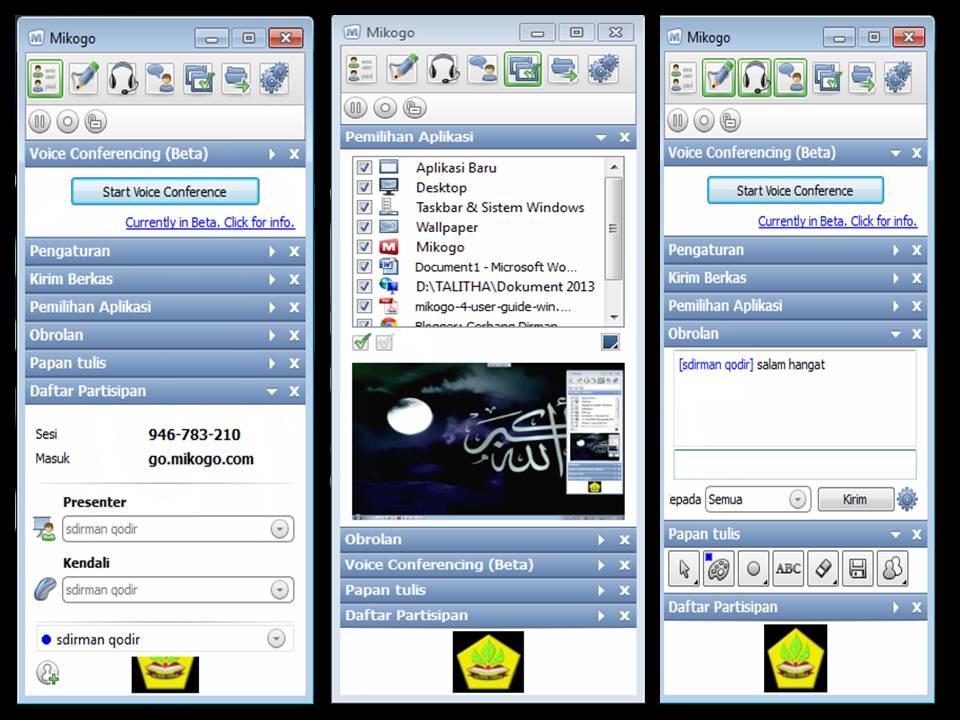Click Obrolan header in middle window
The image size is (960, 720).
pyautogui.click(x=488, y=539)
